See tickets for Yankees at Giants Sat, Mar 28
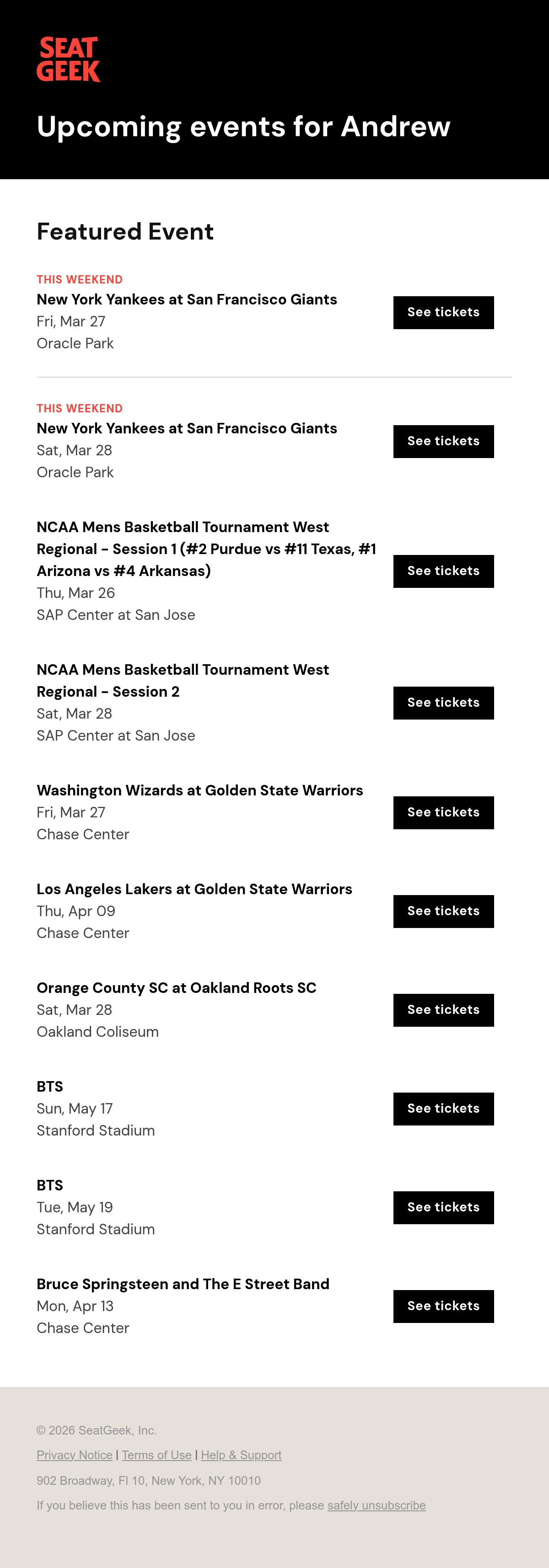This screenshot has height=1568, width=549. [443, 442]
